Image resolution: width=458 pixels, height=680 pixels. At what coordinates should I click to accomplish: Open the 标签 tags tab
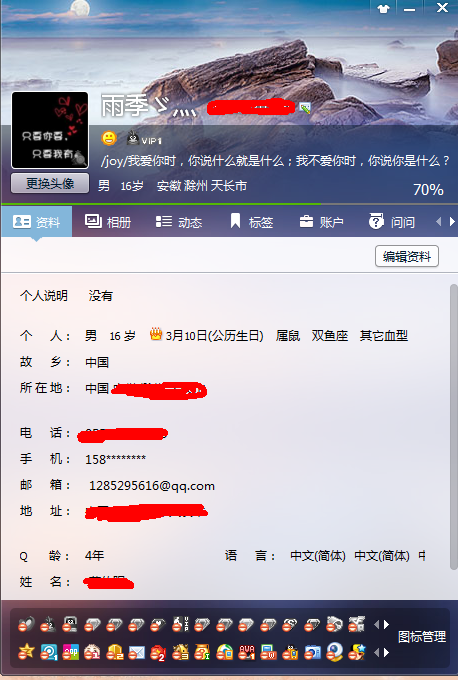pos(251,222)
